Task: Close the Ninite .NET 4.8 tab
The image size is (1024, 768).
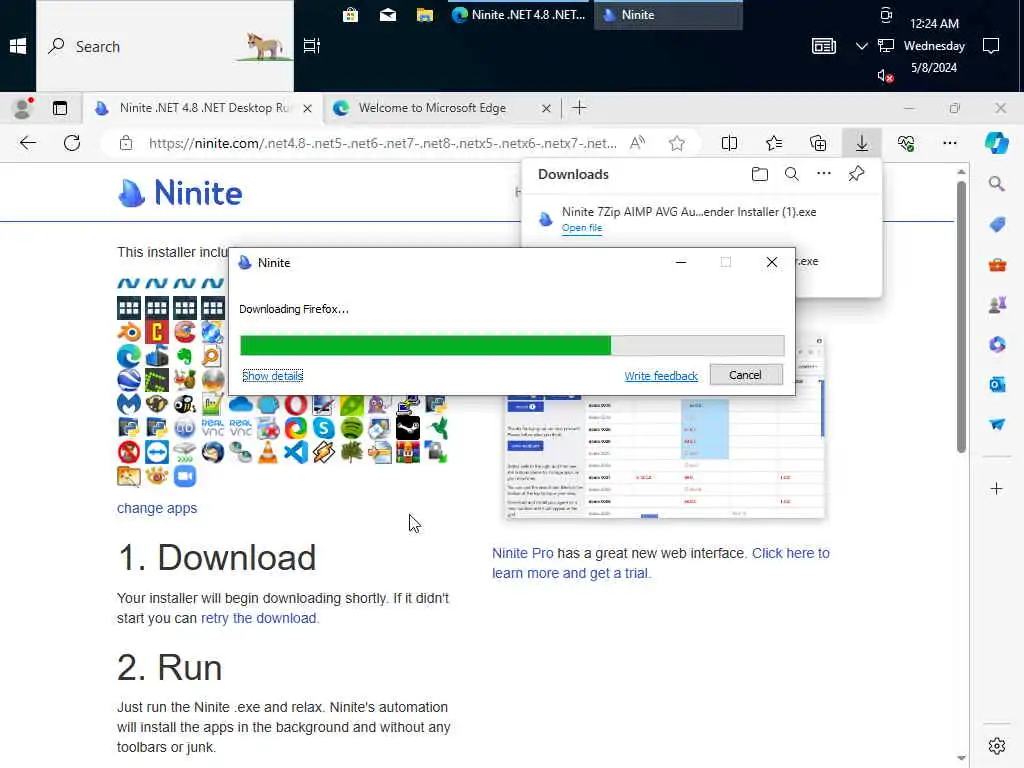Action: tap(307, 108)
